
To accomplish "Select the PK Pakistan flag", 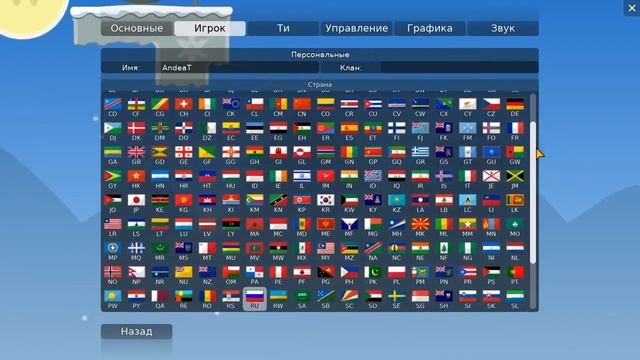I will (373, 272).
